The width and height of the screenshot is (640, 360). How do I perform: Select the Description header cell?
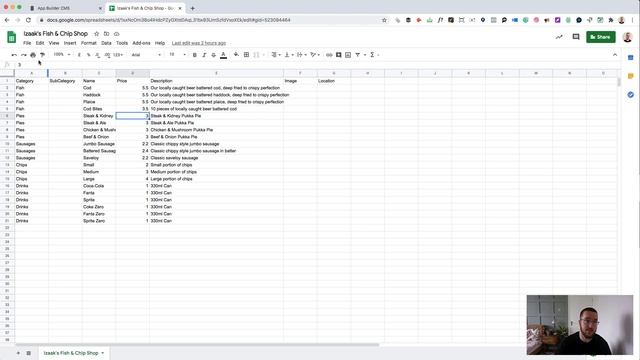pos(217,81)
